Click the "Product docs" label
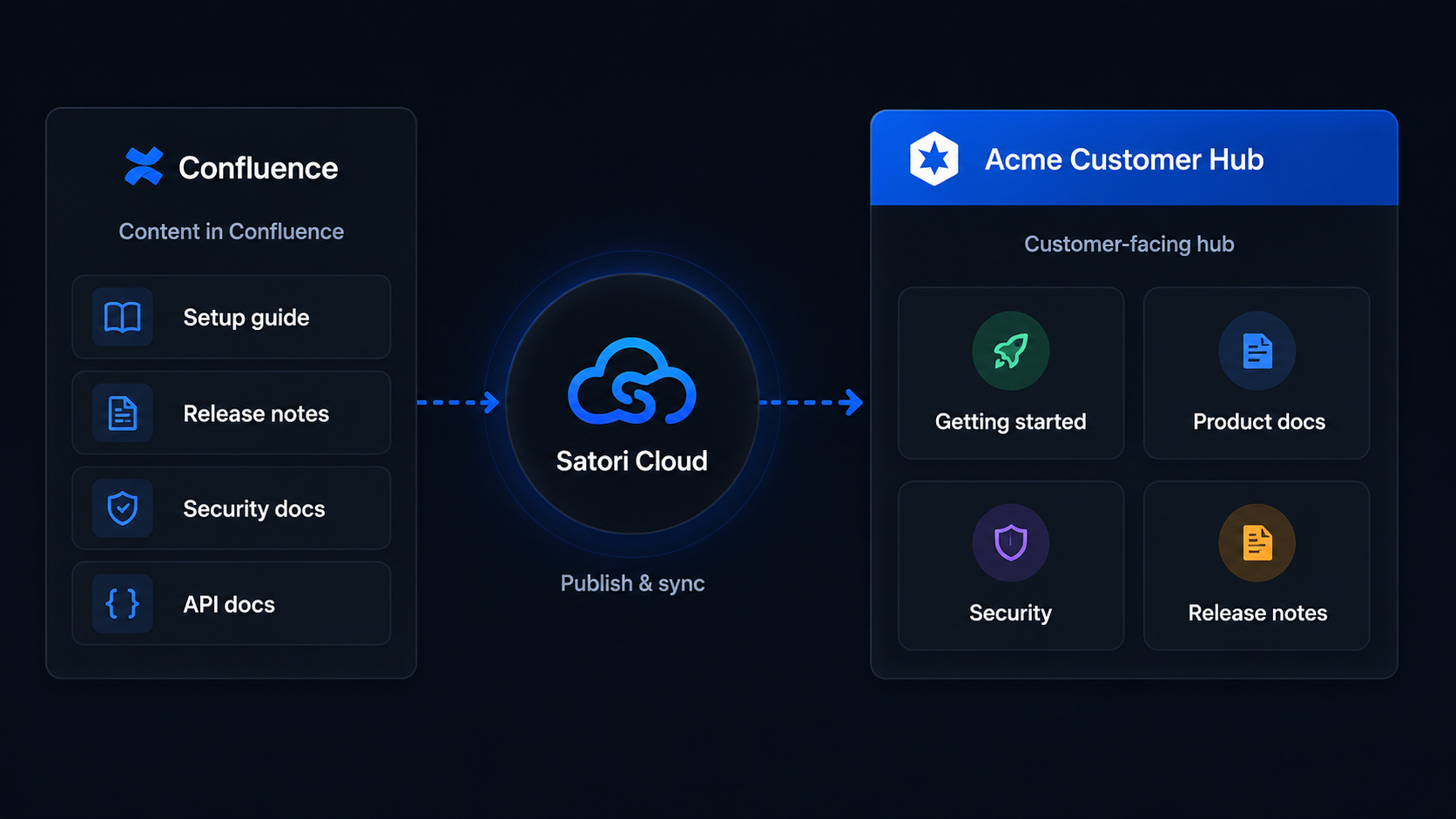Image resolution: width=1456 pixels, height=819 pixels. tap(1259, 421)
